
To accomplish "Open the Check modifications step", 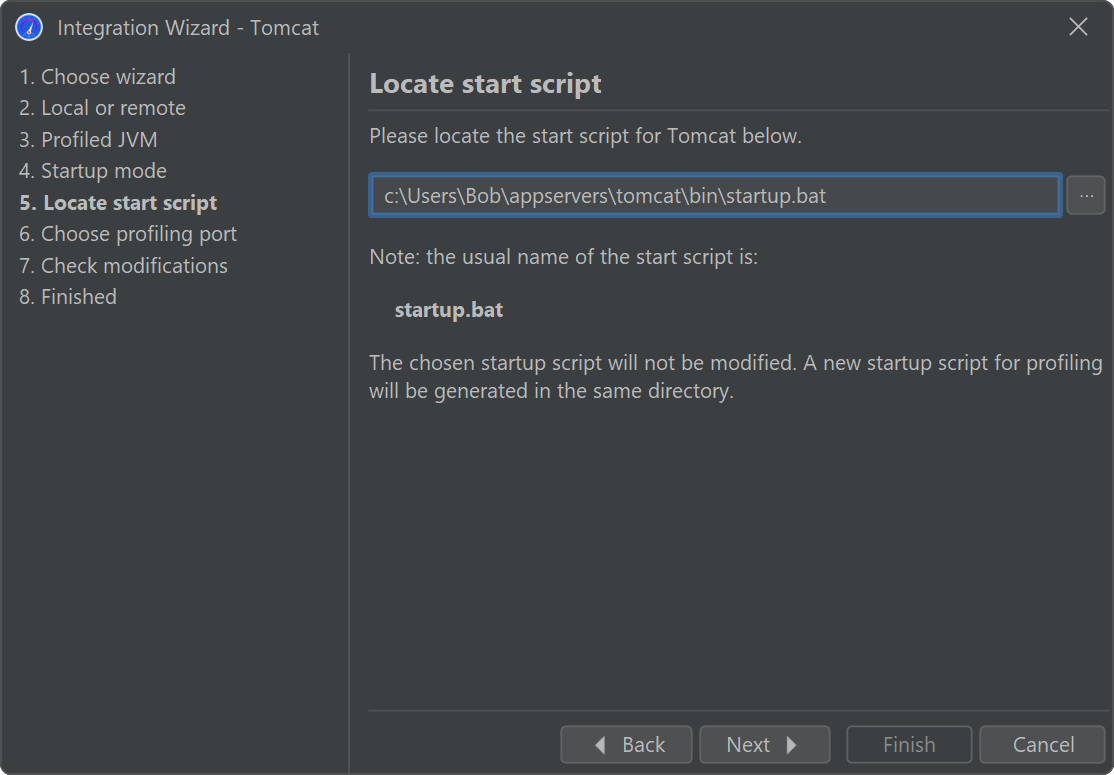I will coord(123,266).
